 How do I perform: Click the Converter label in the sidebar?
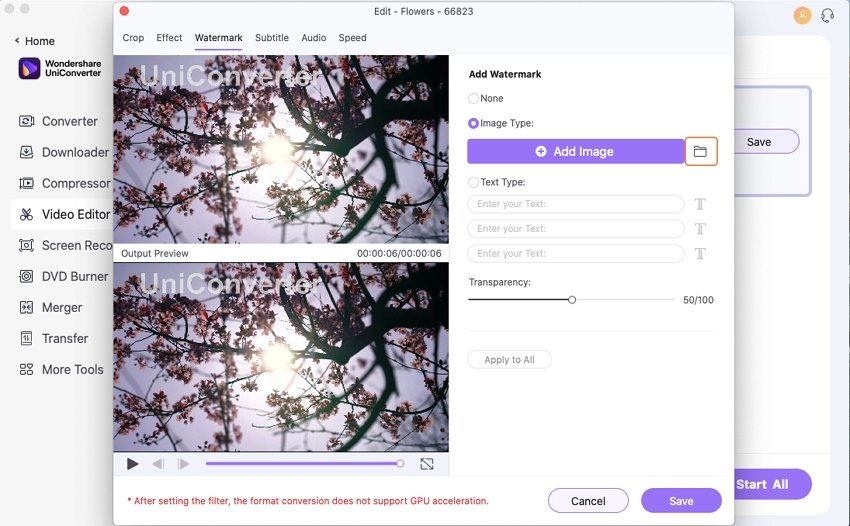(70, 121)
